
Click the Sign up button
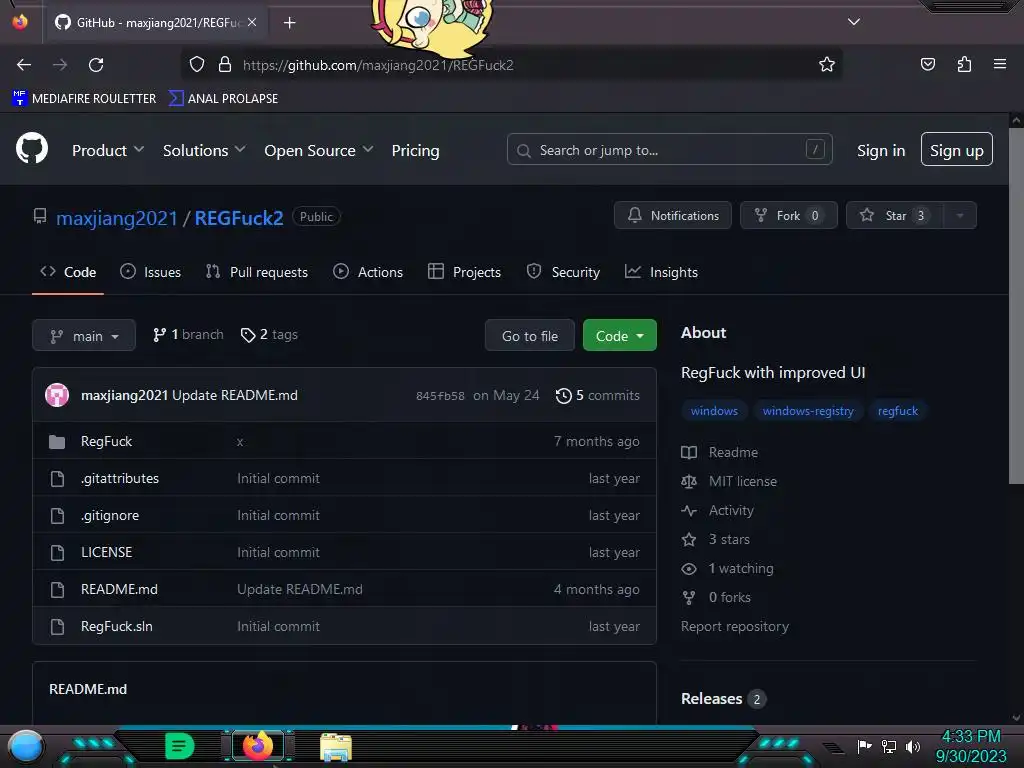[x=956, y=150]
